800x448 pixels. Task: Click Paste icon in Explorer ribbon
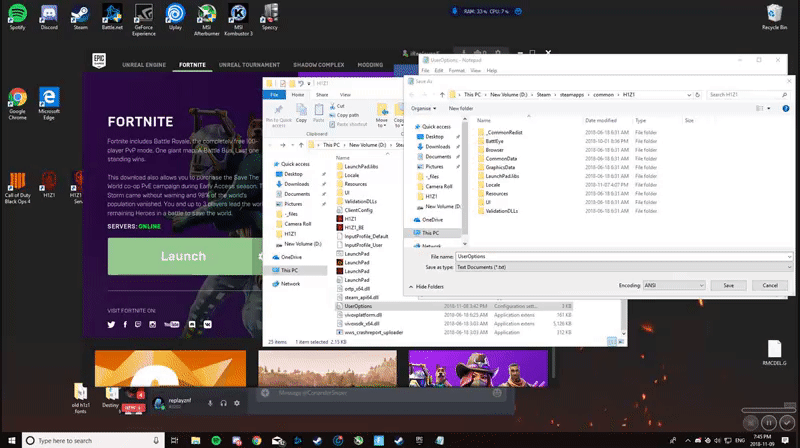pos(318,113)
